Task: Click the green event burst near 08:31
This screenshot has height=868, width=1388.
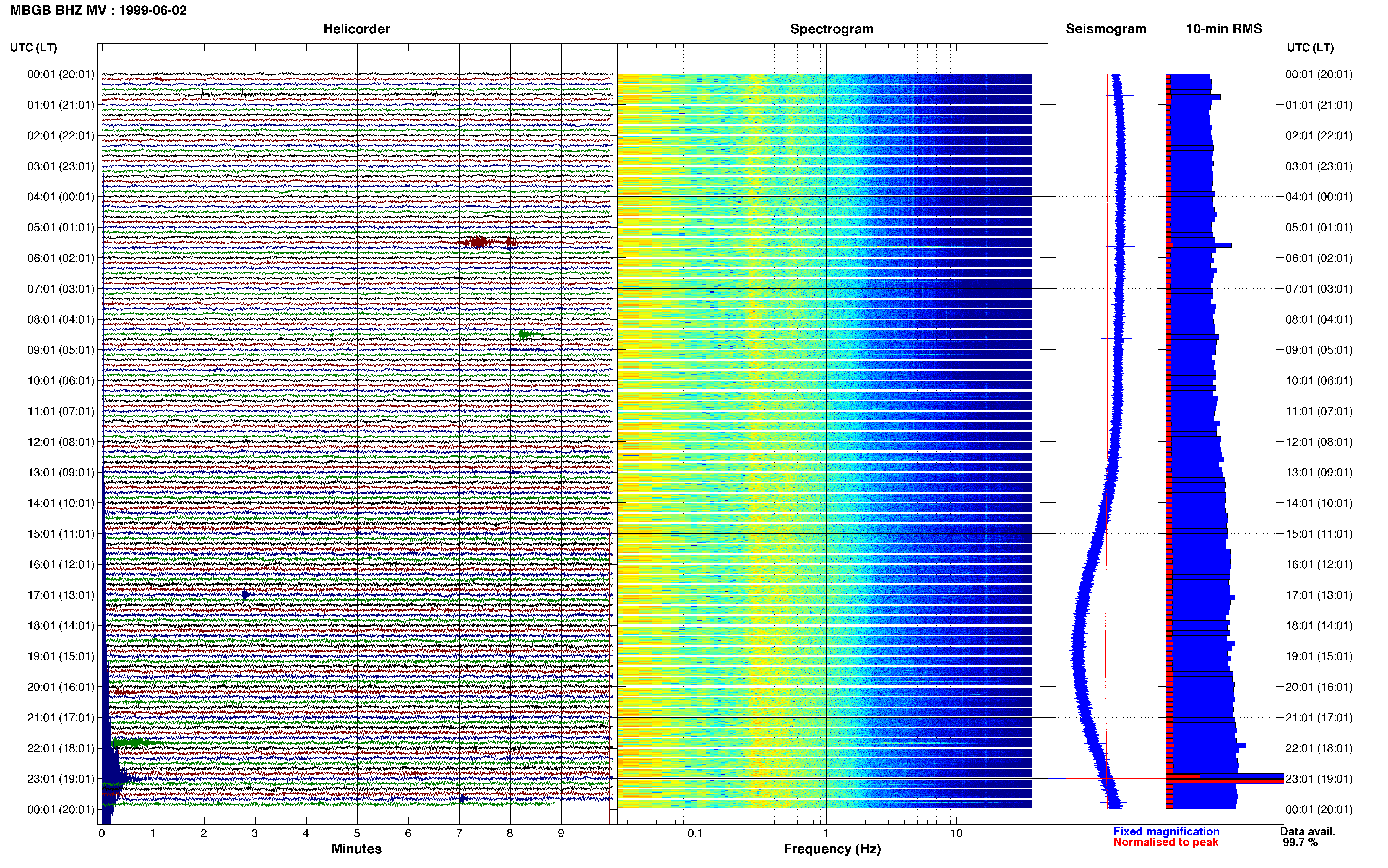Action: (x=528, y=334)
